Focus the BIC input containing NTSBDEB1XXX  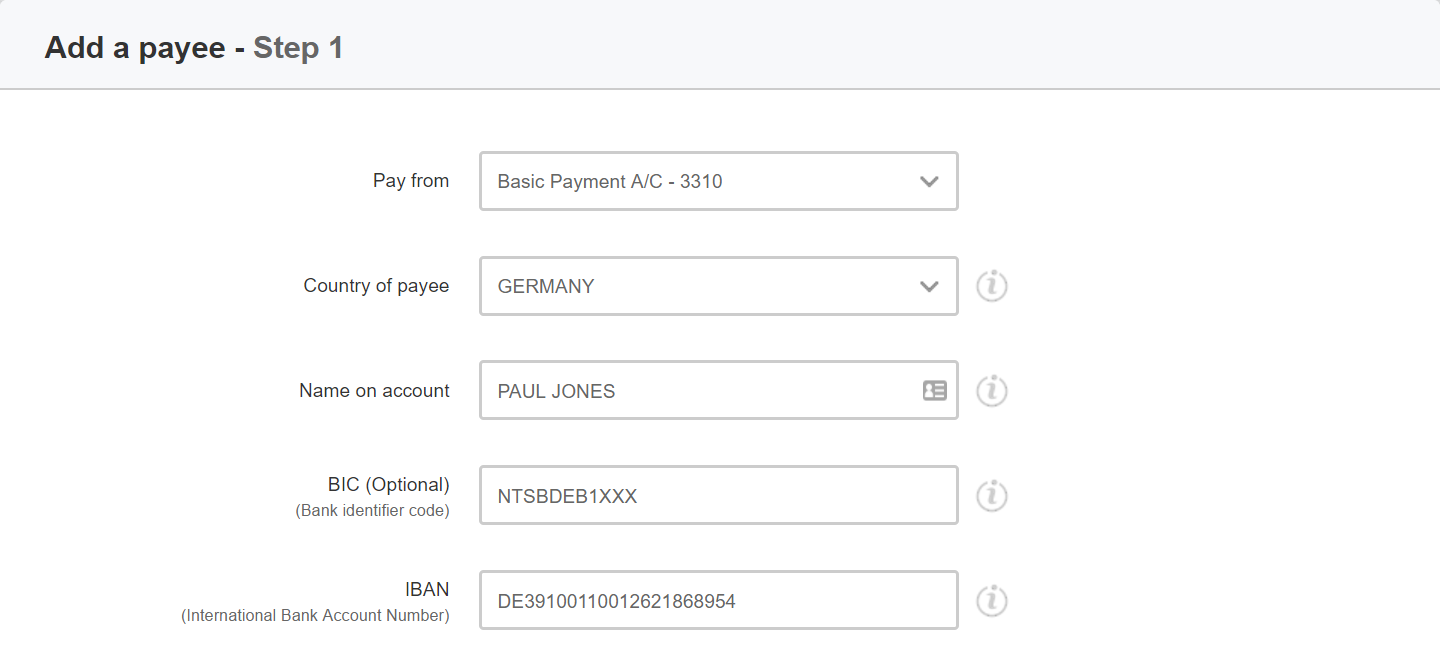(719, 496)
